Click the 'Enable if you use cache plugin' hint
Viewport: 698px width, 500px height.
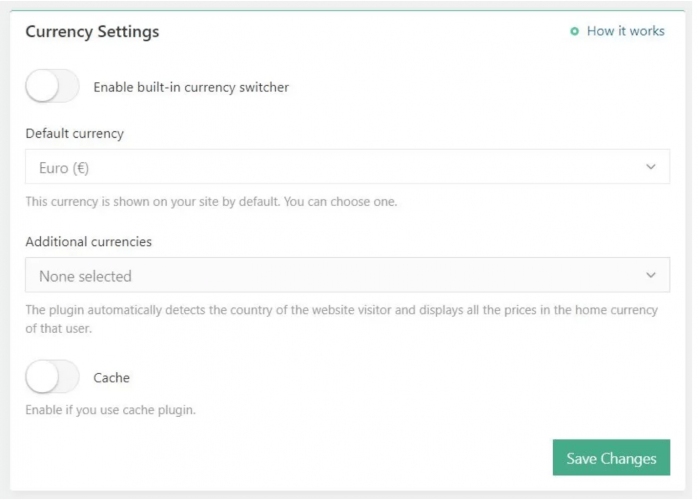pos(110,410)
